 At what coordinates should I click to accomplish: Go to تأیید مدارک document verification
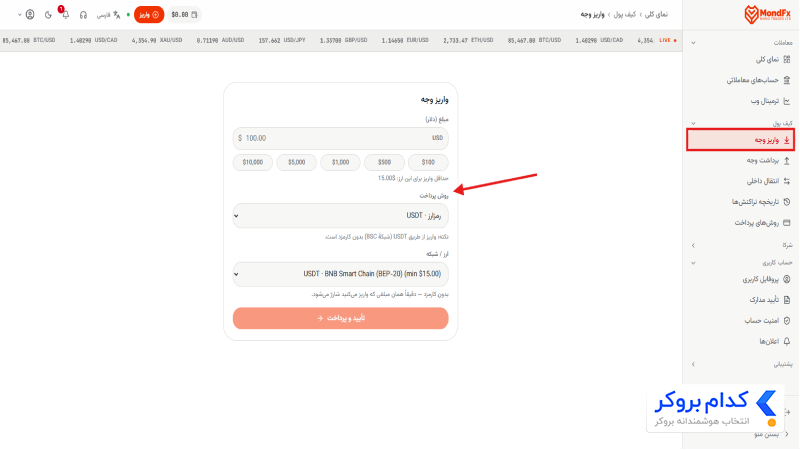769,300
